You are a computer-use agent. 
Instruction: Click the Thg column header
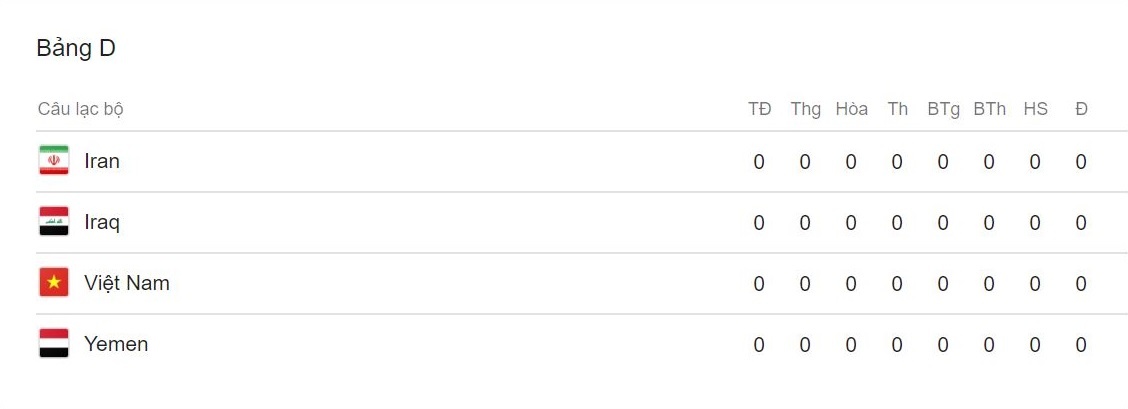805,109
